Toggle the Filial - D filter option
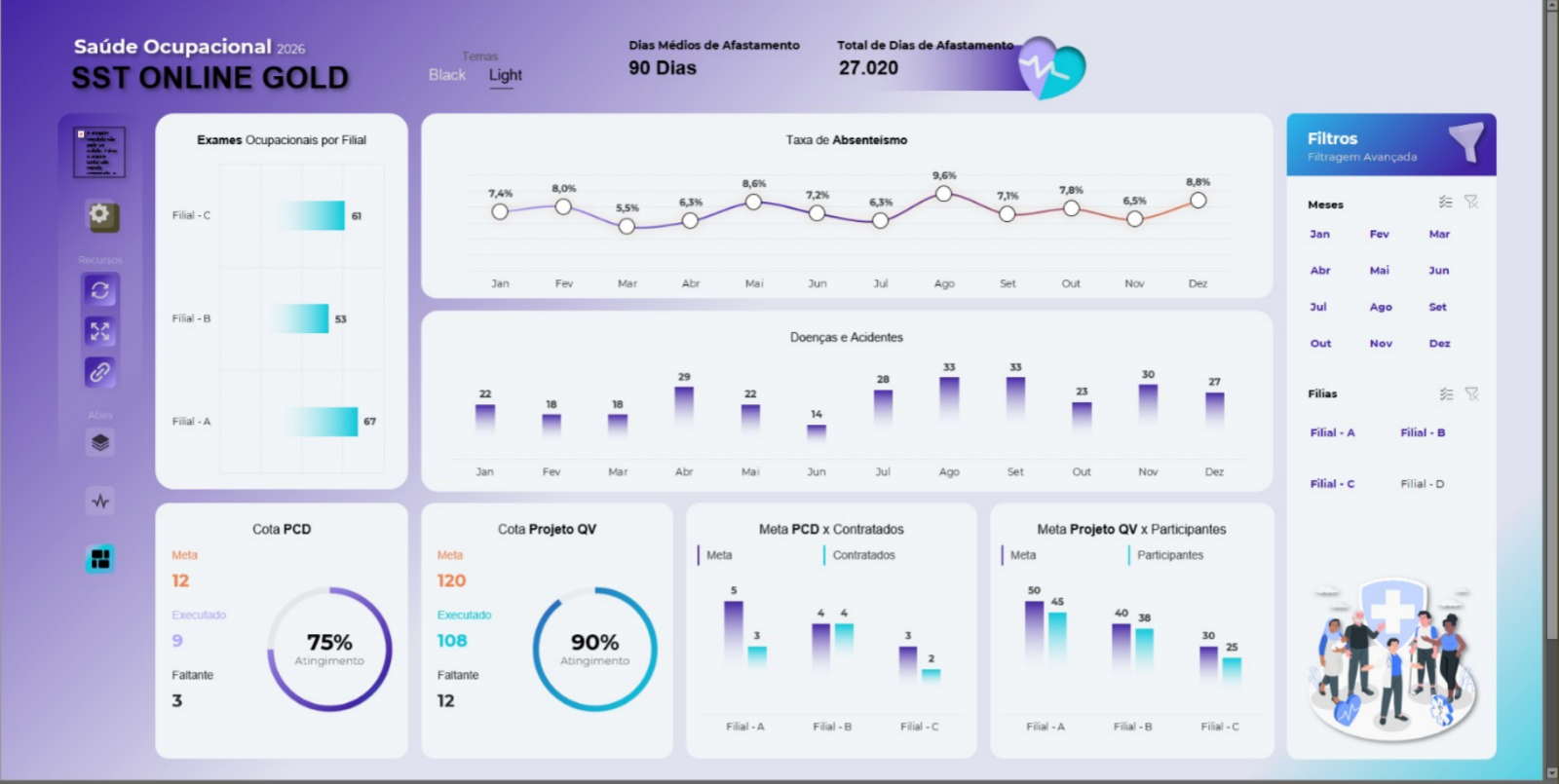 pos(1423,484)
